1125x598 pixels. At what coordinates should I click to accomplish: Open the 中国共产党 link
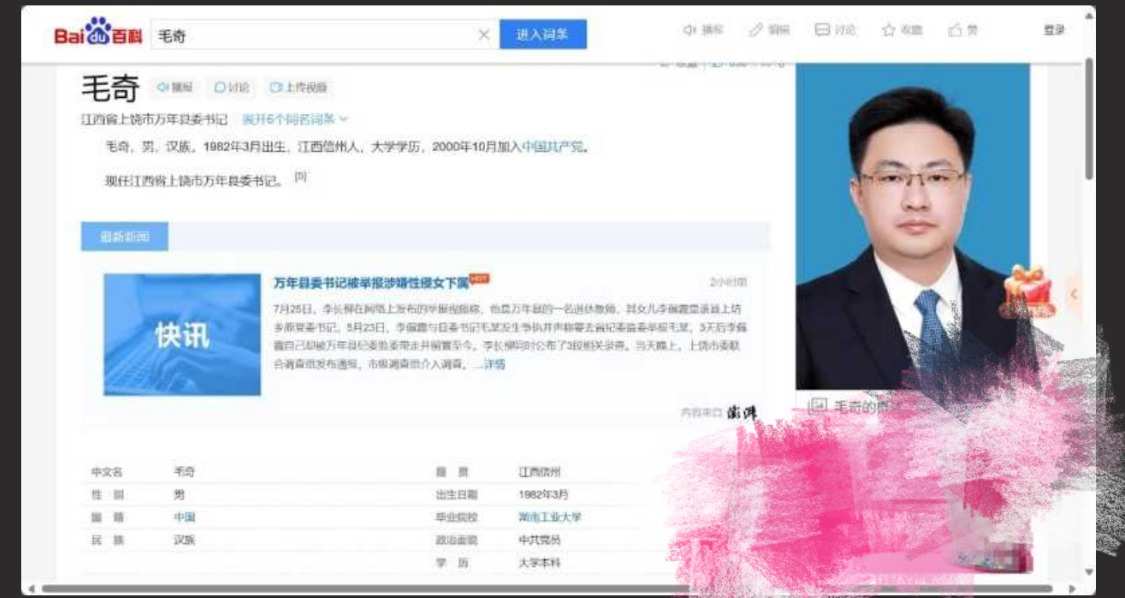553,147
